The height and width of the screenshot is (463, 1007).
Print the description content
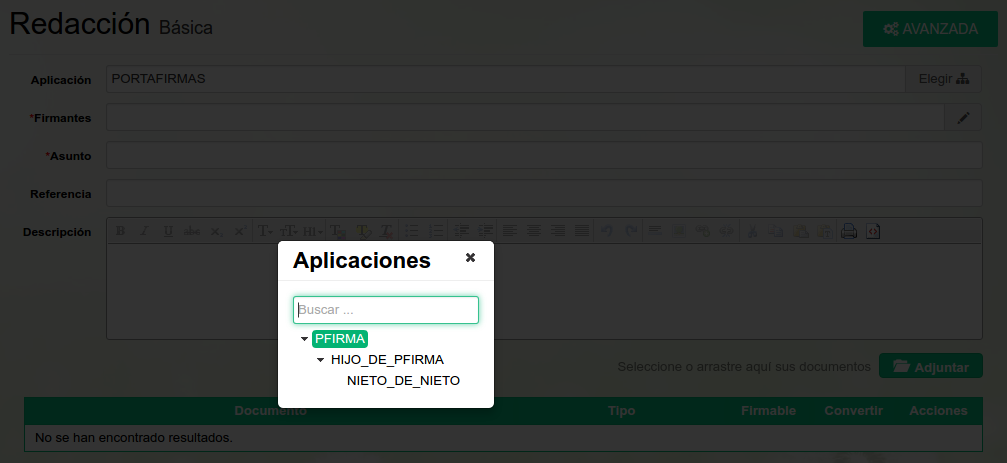tap(849, 231)
